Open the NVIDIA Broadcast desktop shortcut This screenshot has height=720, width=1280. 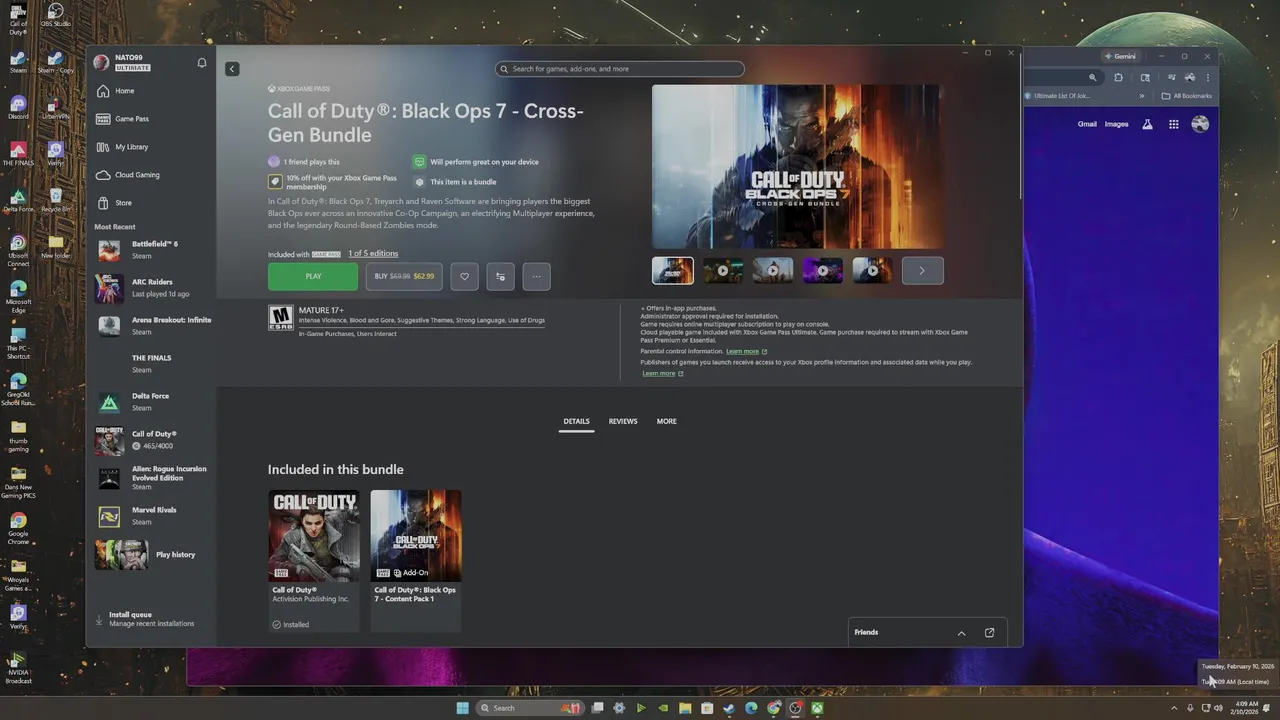pyautogui.click(x=18, y=668)
